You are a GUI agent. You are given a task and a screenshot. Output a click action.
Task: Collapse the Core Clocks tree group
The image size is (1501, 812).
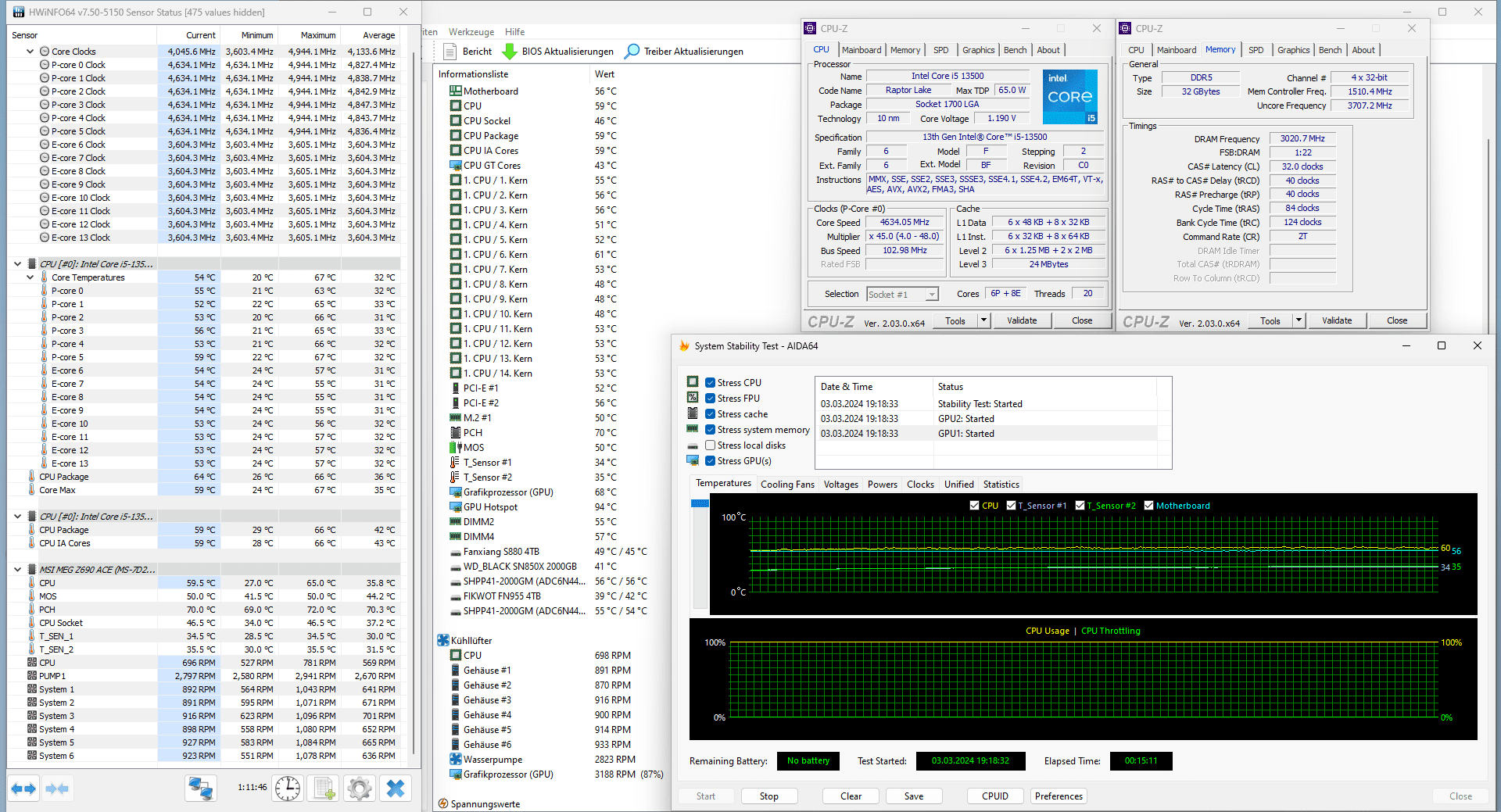click(30, 52)
